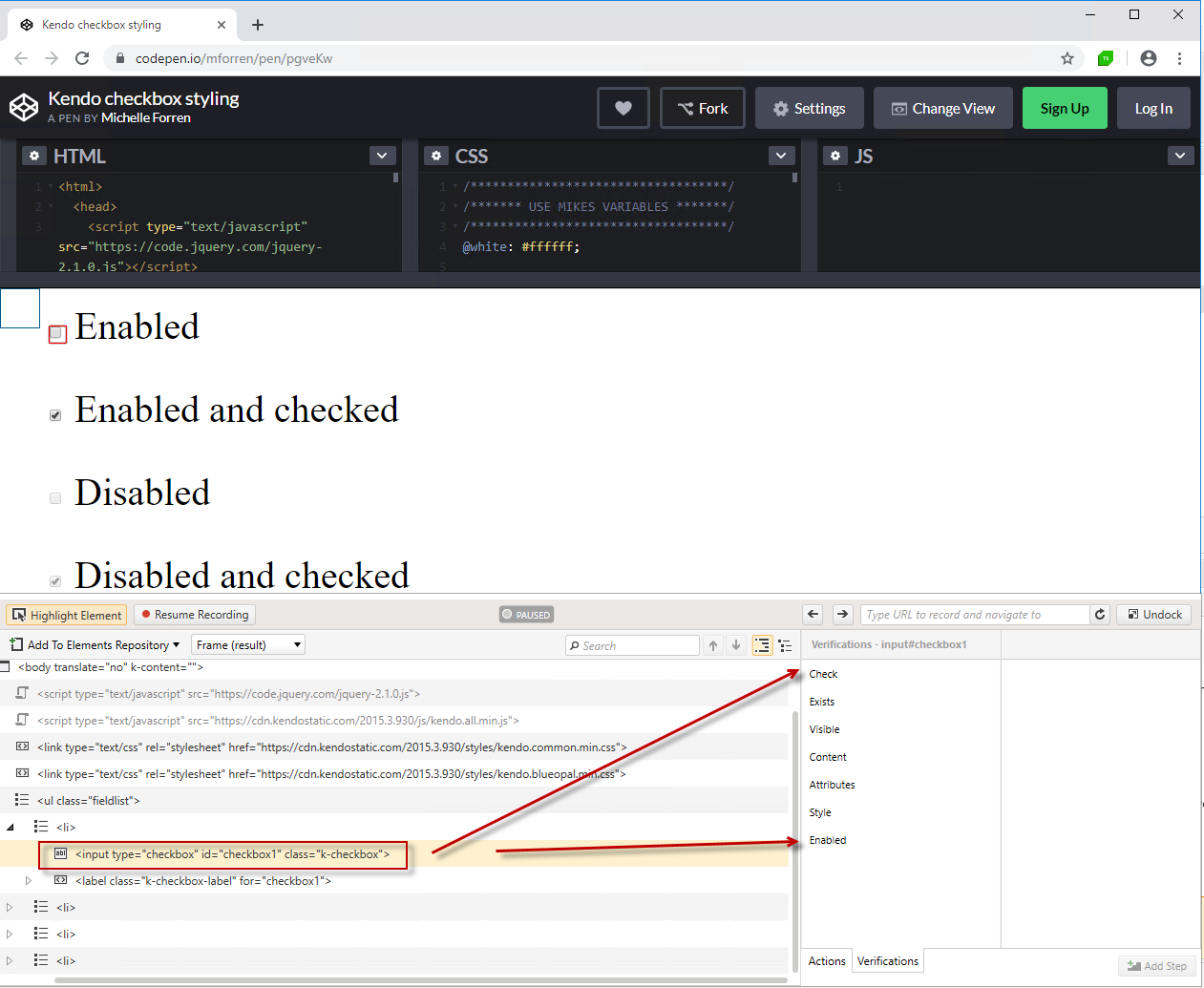Expand the third li node
The width and height of the screenshot is (1204, 988).
click(11, 935)
